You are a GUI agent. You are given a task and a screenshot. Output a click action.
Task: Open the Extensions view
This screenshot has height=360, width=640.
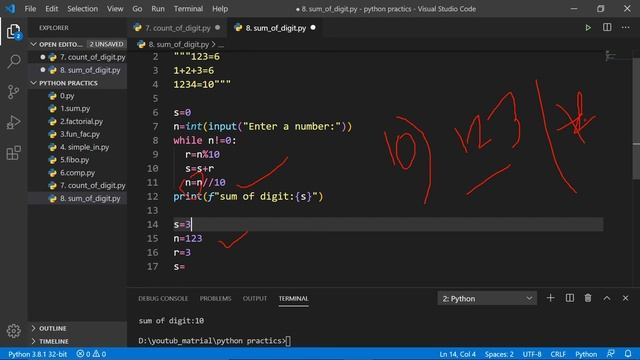click(x=13, y=153)
